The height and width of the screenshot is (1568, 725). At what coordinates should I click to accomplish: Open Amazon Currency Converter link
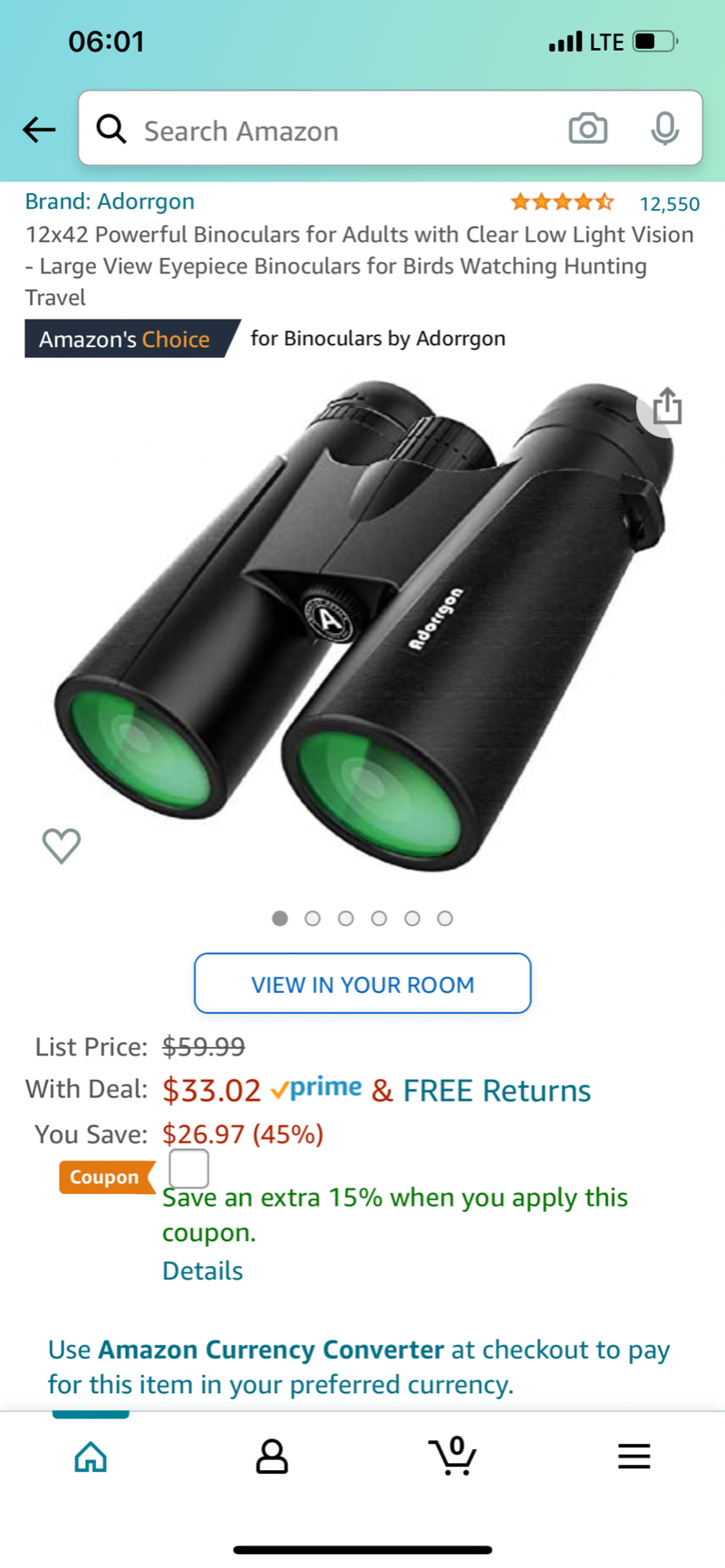pyautogui.click(x=271, y=1350)
